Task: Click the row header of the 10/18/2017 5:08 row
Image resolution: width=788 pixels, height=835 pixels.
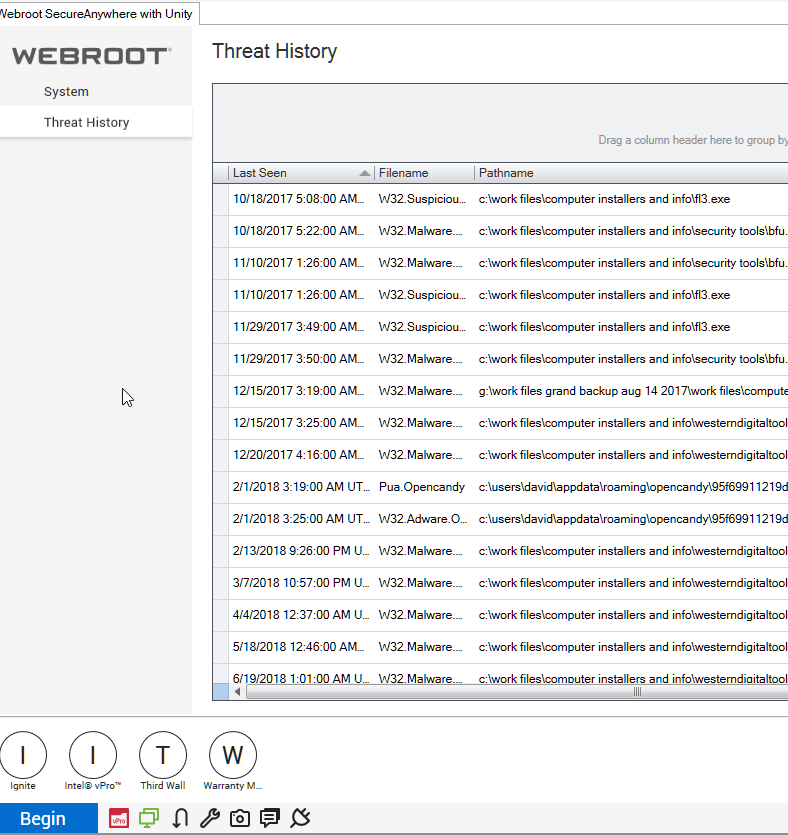Action: click(x=220, y=199)
